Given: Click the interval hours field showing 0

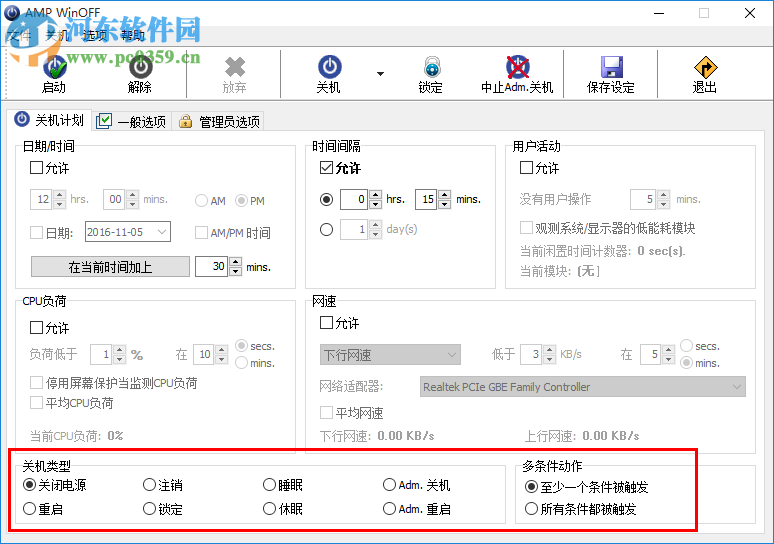Looking at the screenshot, I should [x=354, y=199].
